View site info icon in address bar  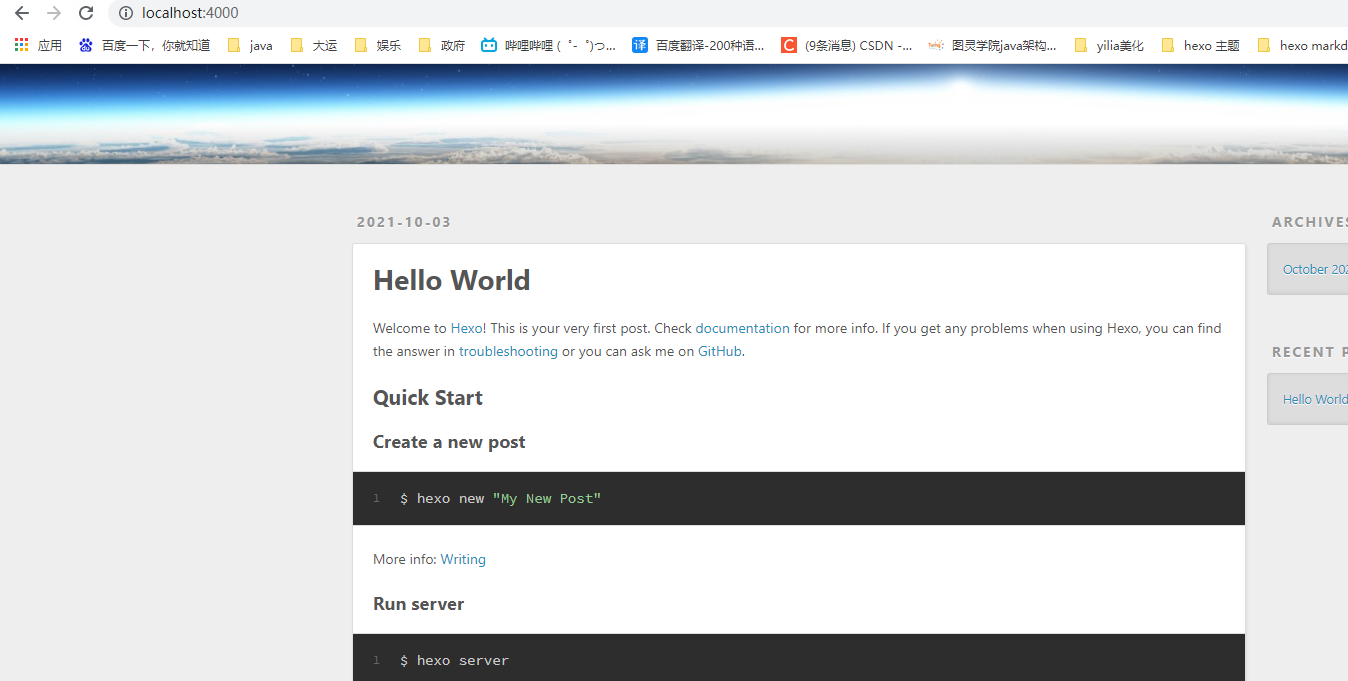[x=126, y=13]
